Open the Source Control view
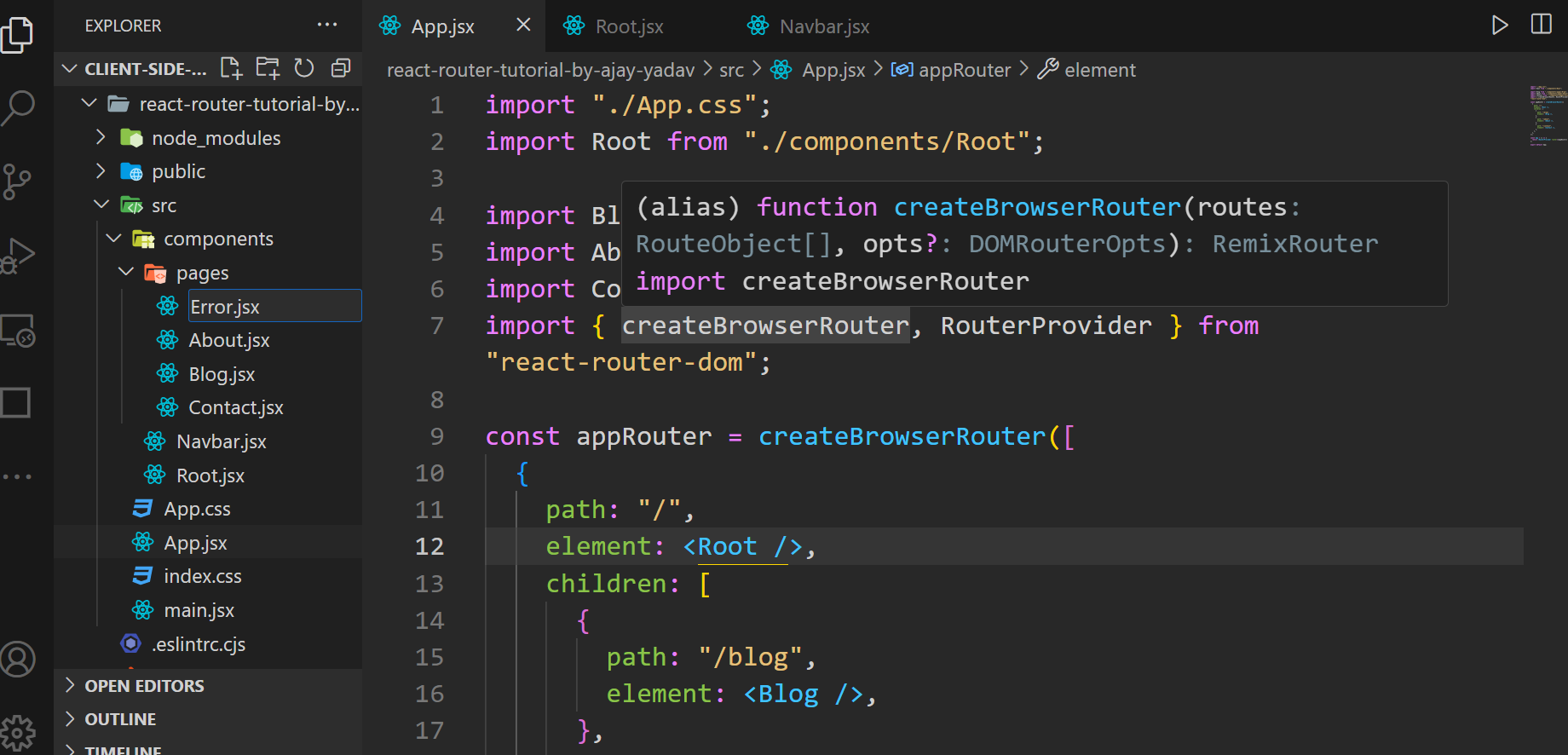Screen dimensions: 1568x755 click(x=18, y=182)
